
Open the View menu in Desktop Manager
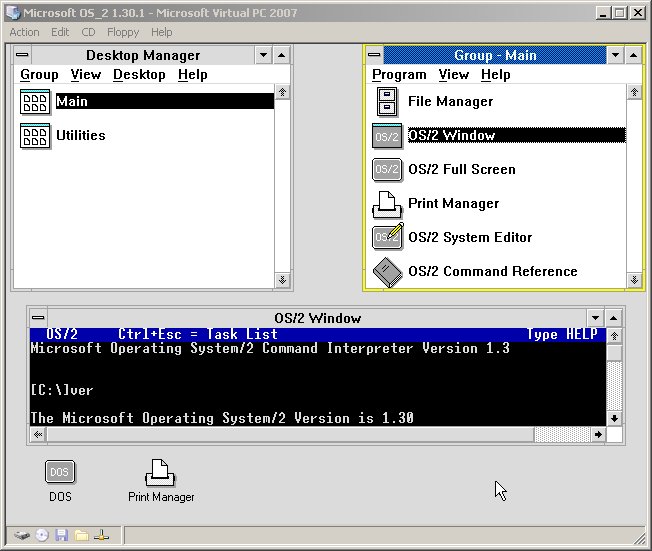coord(86,75)
